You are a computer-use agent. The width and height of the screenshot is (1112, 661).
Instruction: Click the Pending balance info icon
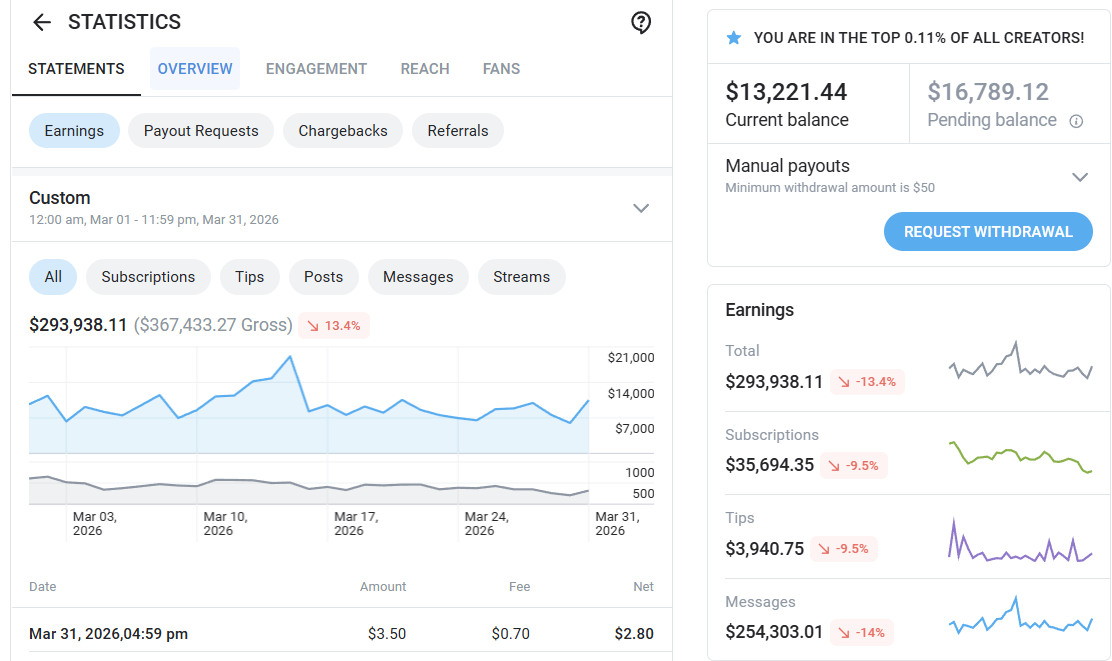[x=1076, y=121]
